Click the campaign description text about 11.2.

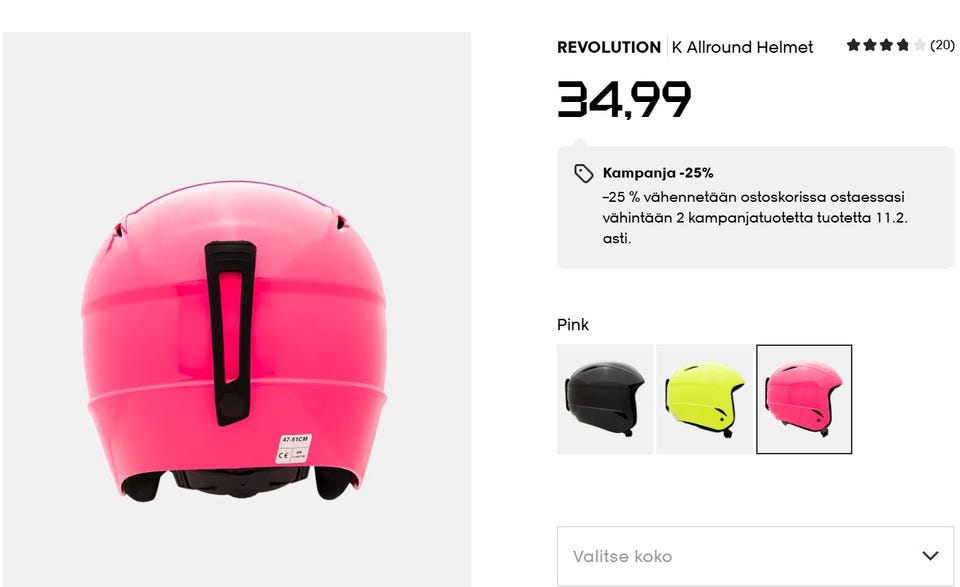(754, 218)
